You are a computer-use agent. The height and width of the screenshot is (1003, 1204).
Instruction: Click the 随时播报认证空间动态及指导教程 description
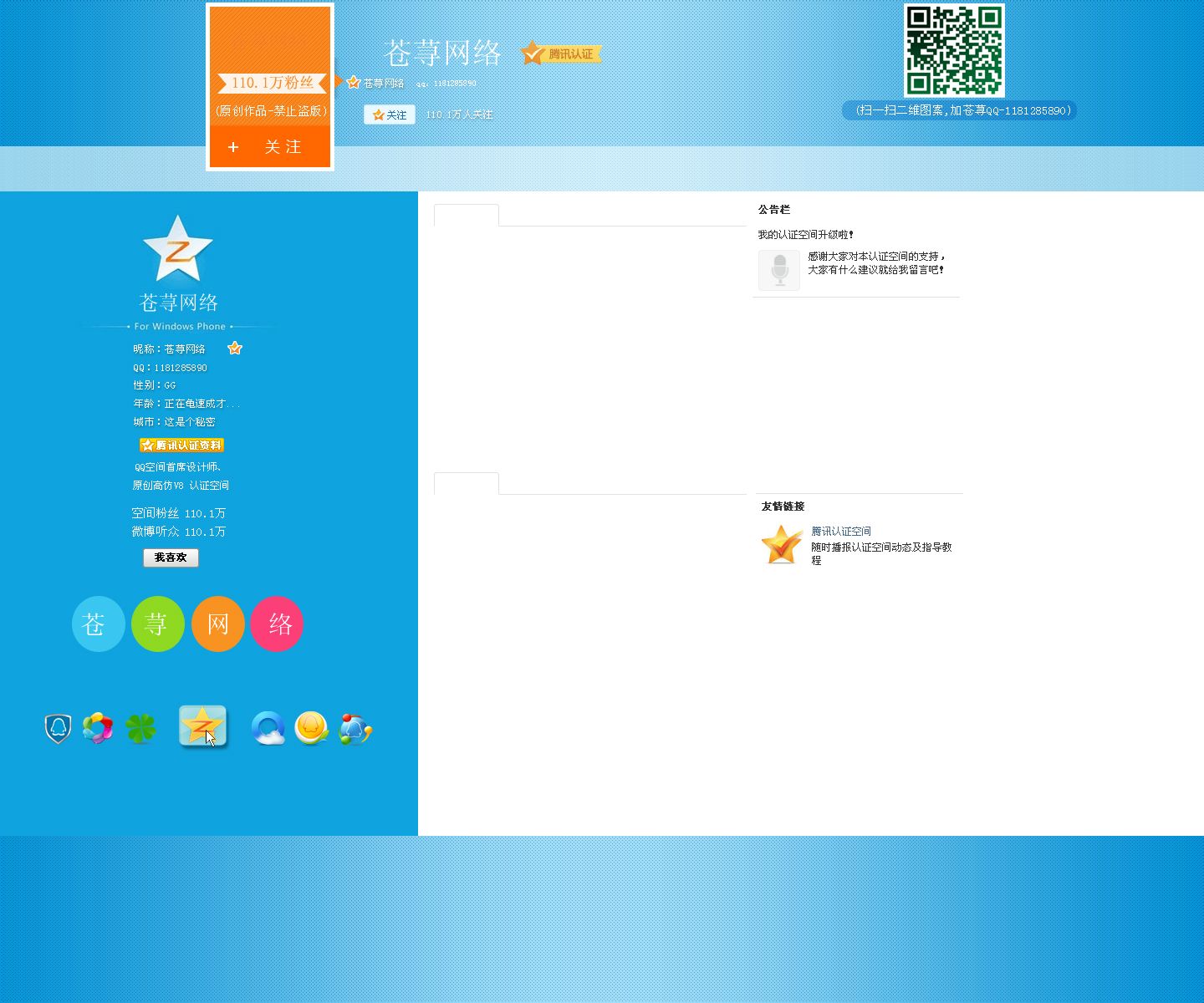point(881,553)
